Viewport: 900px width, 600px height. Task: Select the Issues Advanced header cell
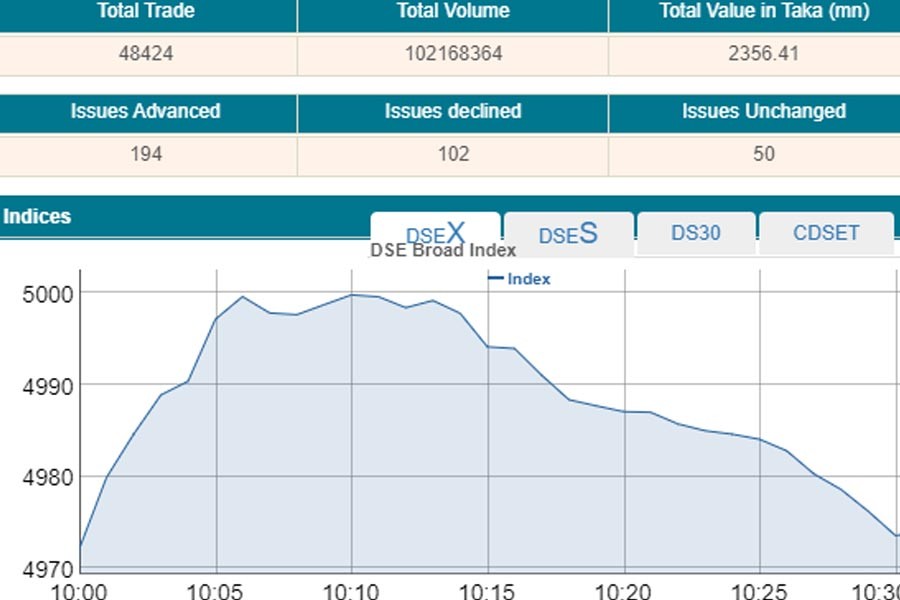[x=146, y=111]
